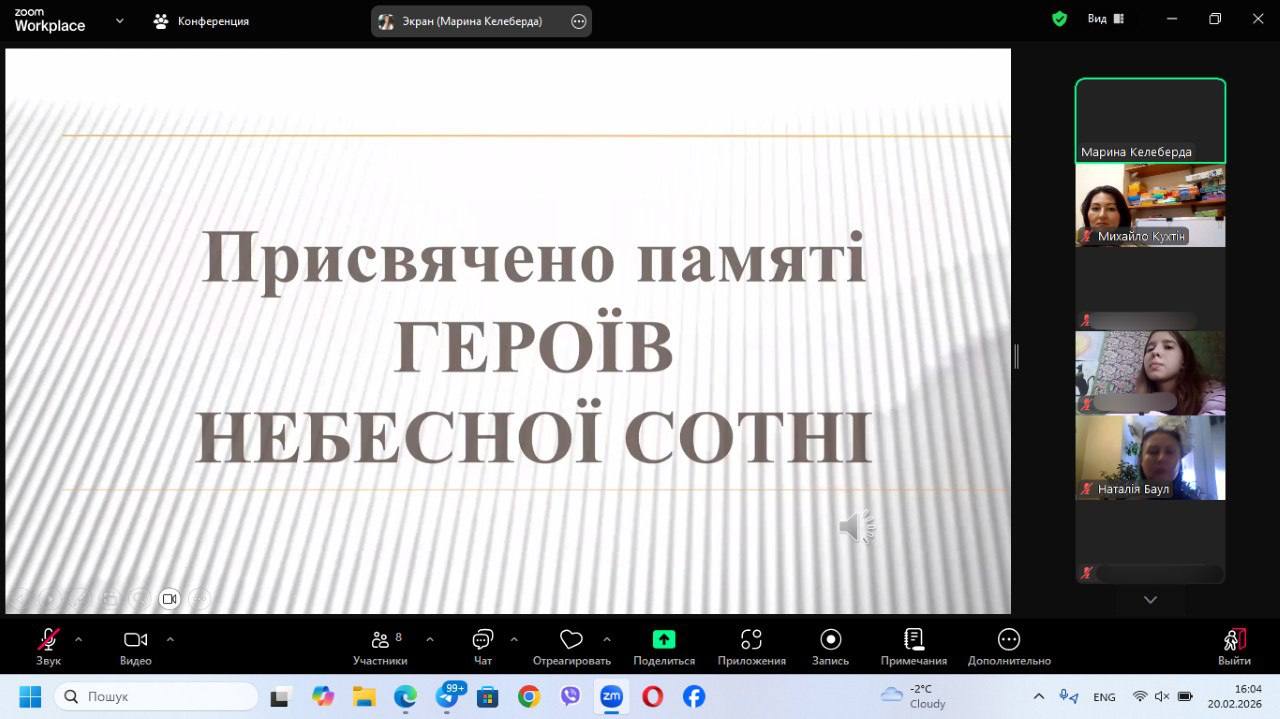Open the Zoom Workplace dropdown chevron
This screenshot has width=1280, height=719.
click(120, 20)
